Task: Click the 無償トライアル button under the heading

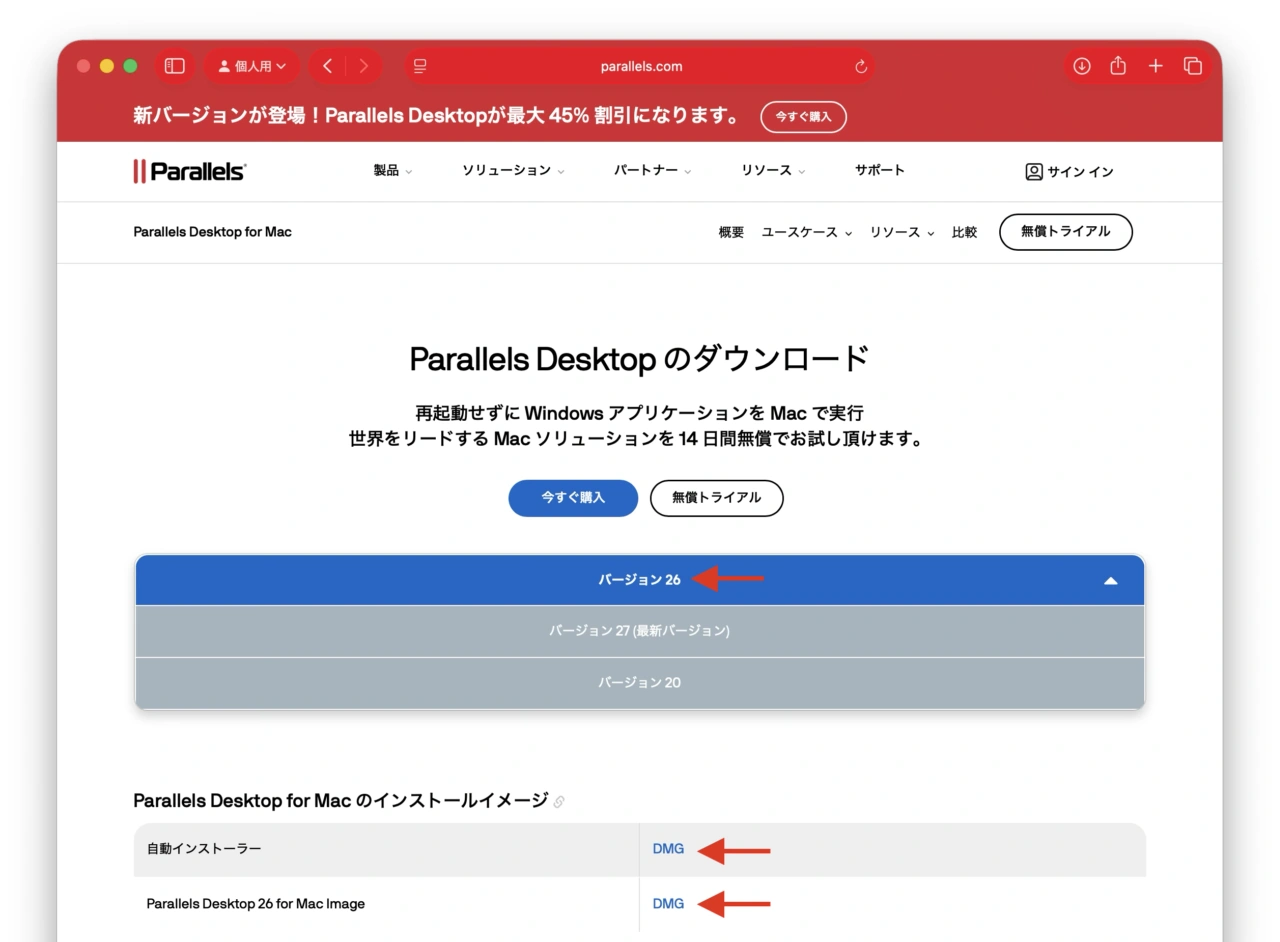Action: [716, 498]
